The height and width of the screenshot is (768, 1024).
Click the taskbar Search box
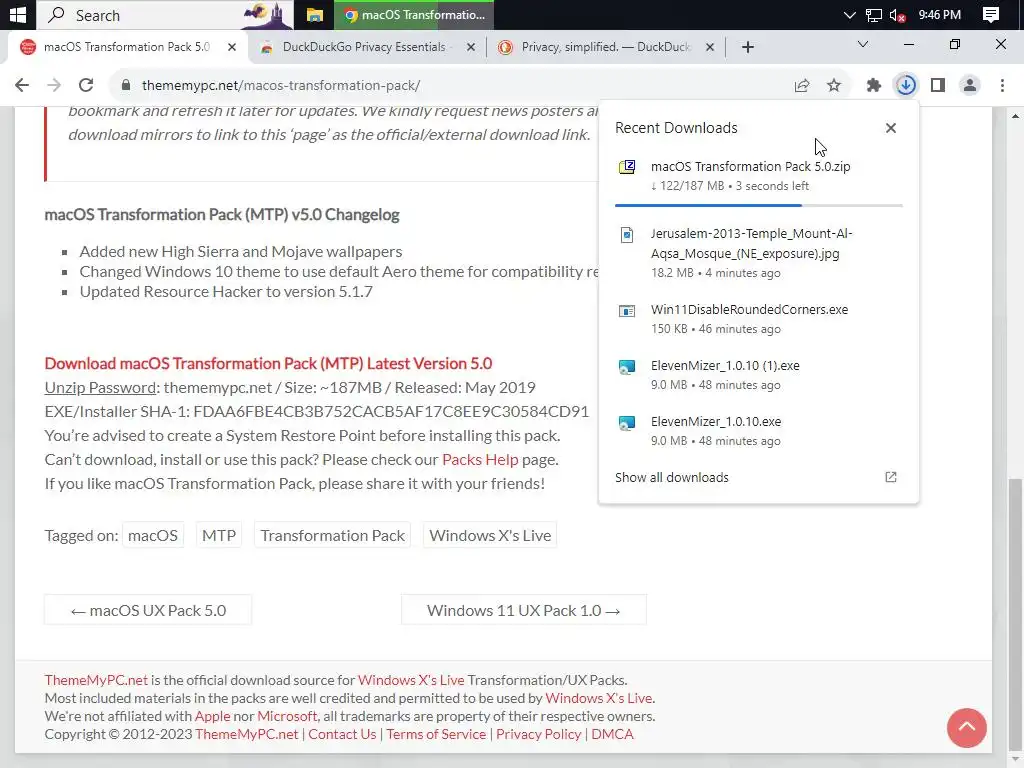pos(165,15)
